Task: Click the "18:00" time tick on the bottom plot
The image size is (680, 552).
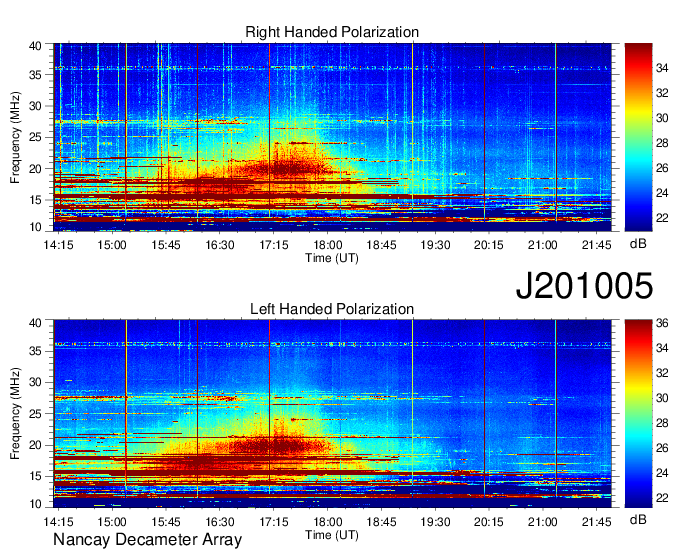Action: click(327, 522)
